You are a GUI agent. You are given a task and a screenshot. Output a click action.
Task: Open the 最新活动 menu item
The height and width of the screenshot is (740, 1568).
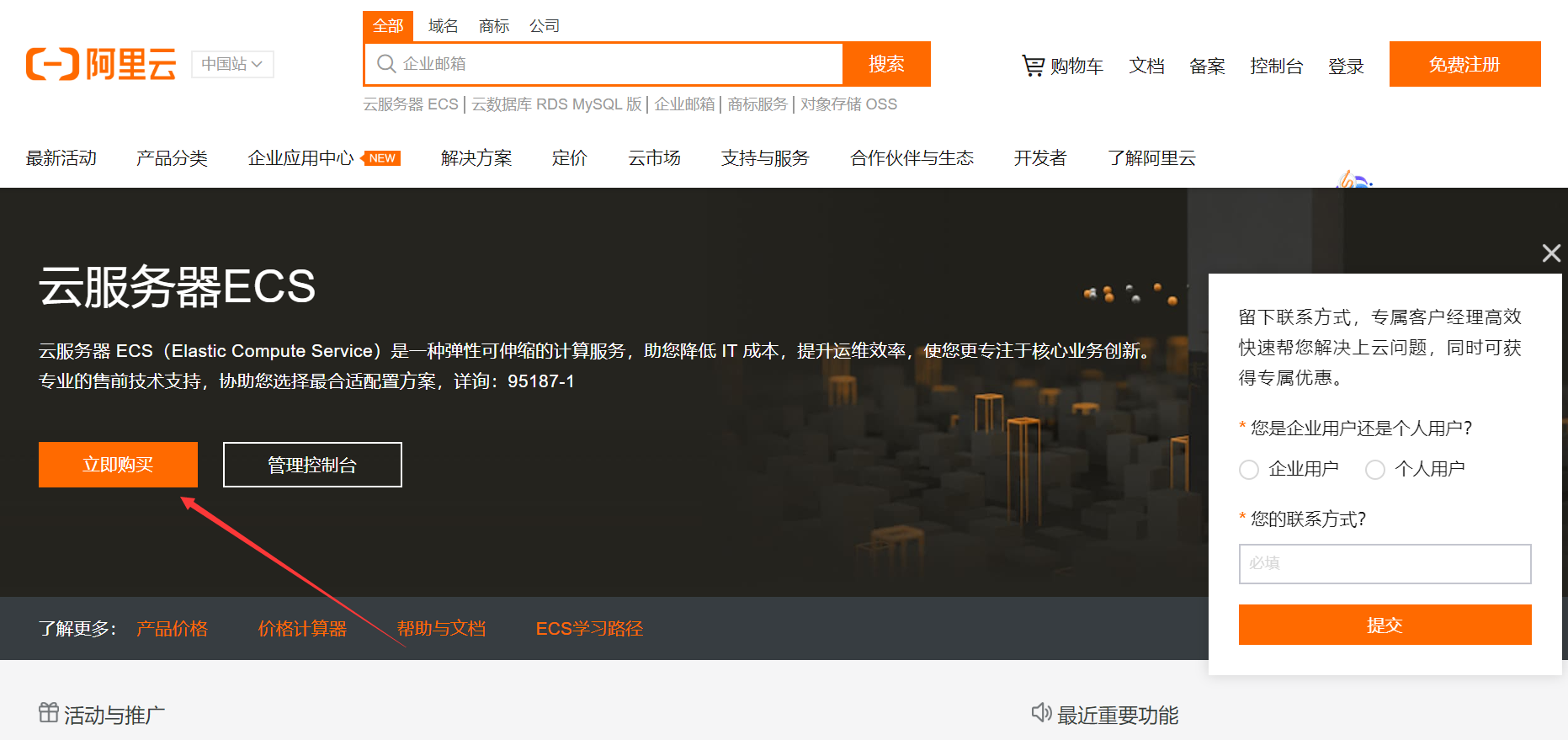61,158
